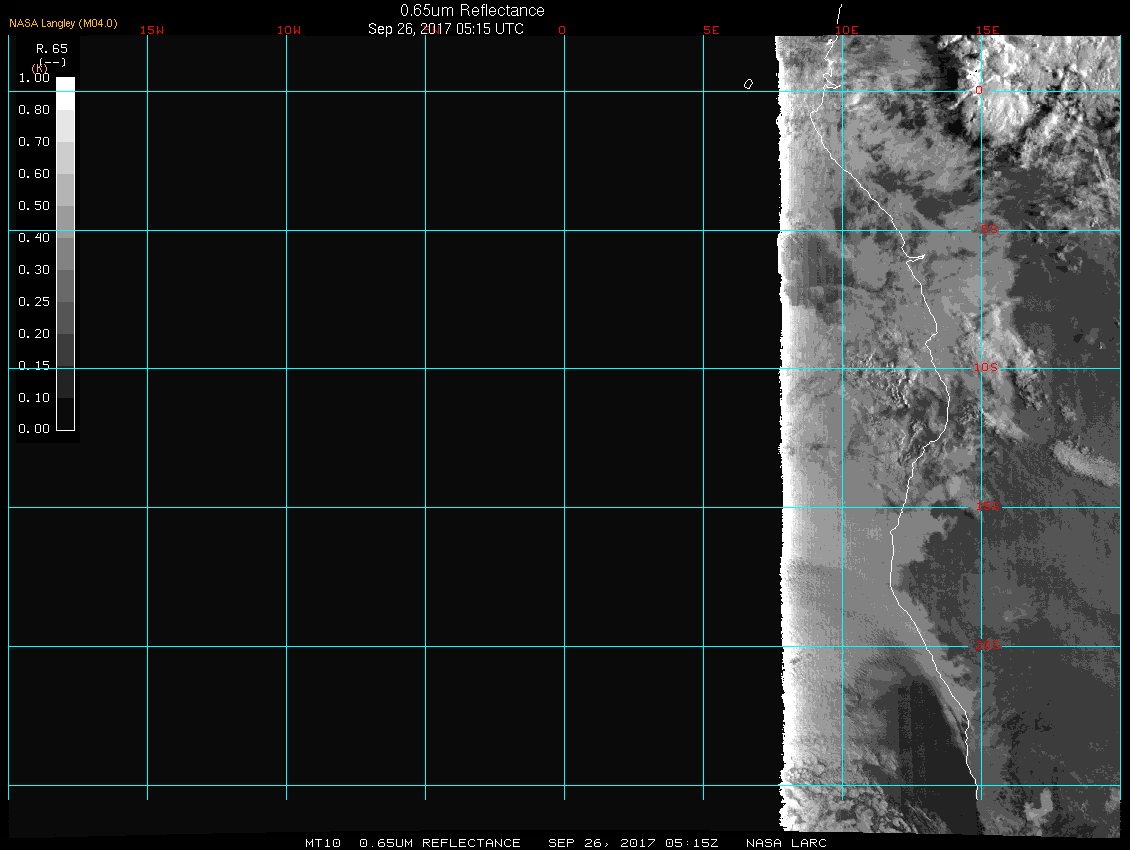
Task: Click the 0.70 colorbar value
Action: 34,141
